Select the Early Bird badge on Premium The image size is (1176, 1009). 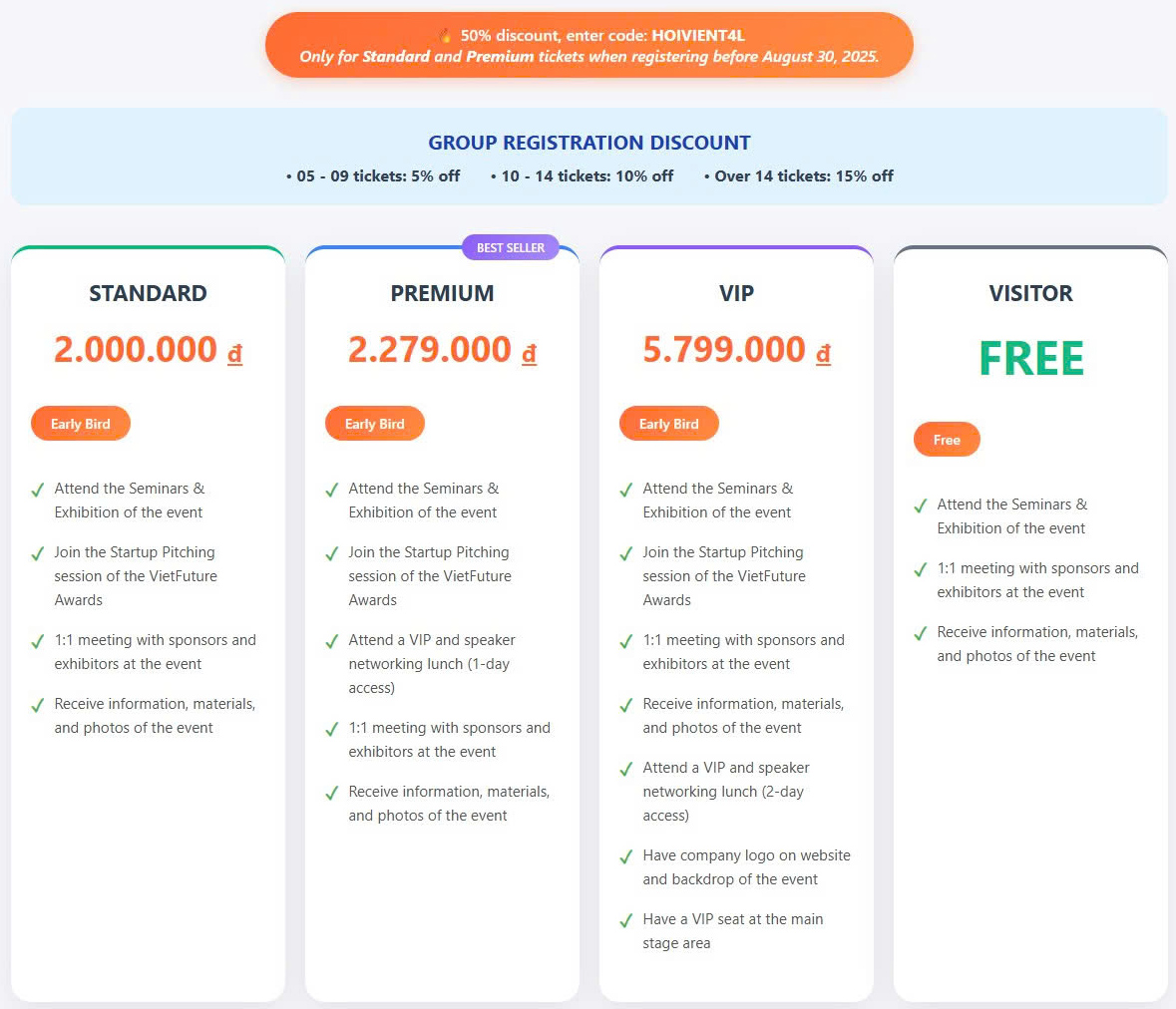click(x=374, y=424)
